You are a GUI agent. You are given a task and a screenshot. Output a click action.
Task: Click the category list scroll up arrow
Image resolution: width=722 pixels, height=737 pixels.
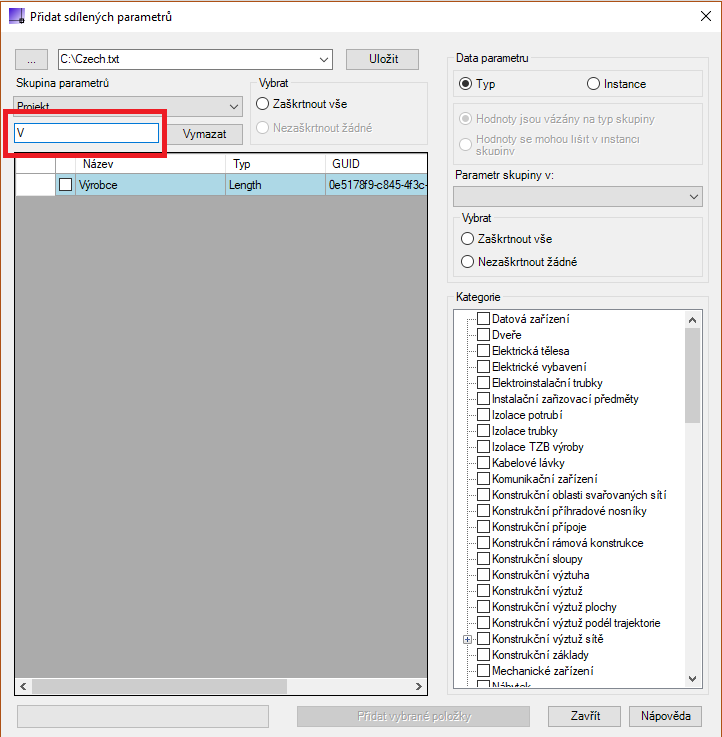[x=692, y=320]
